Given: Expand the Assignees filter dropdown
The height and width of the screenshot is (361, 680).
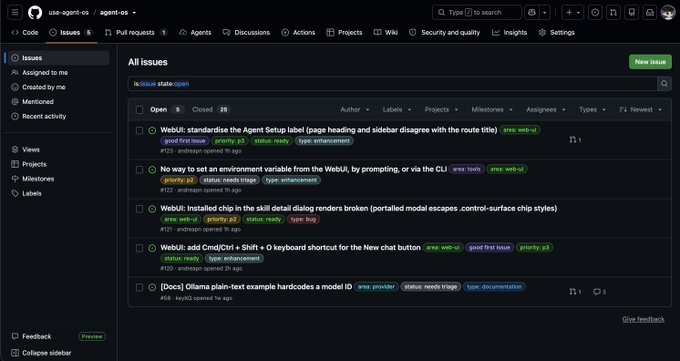Looking at the screenshot, I should pyautogui.click(x=546, y=110).
